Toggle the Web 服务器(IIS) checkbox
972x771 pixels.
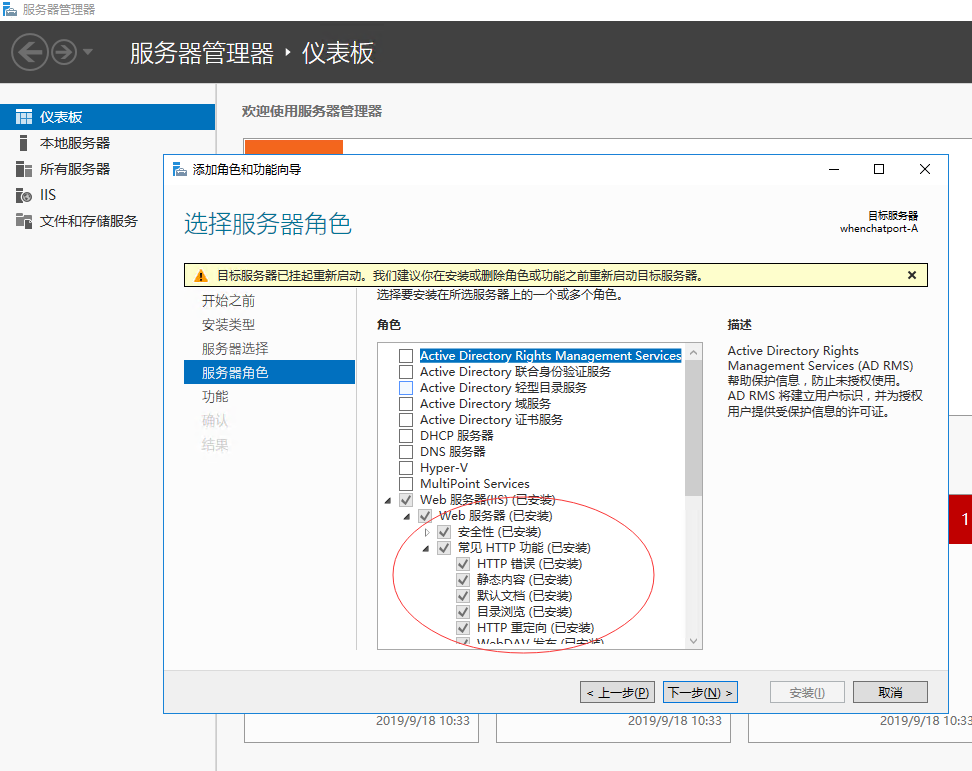[406, 500]
